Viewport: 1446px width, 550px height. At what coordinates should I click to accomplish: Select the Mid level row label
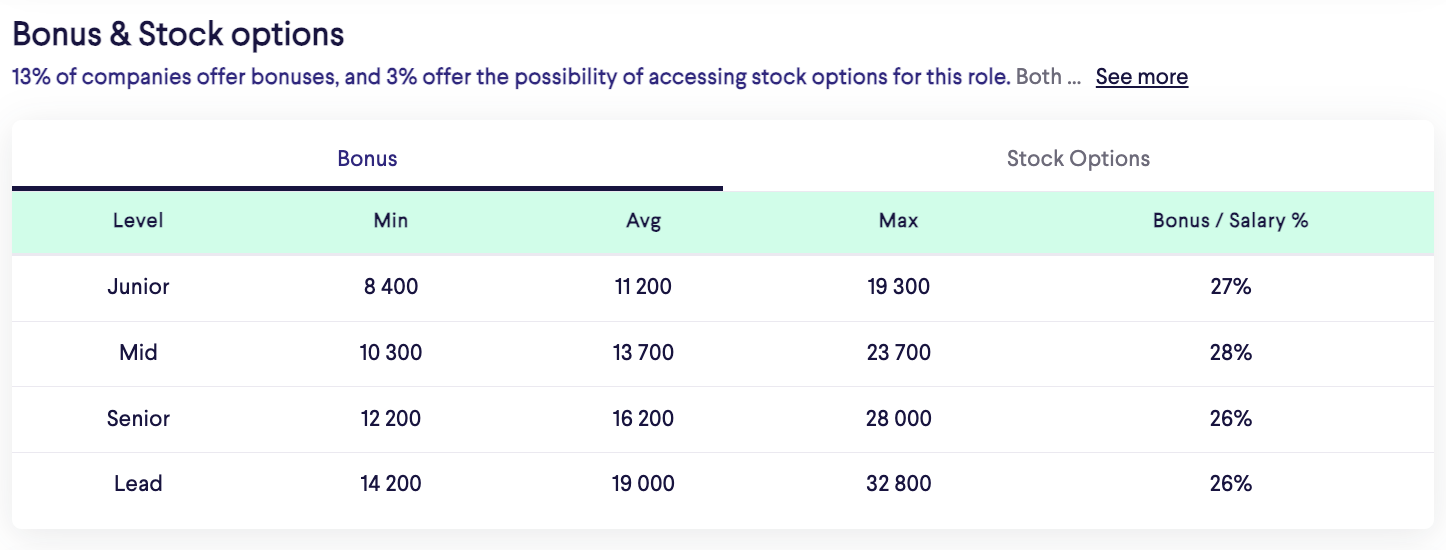138,353
